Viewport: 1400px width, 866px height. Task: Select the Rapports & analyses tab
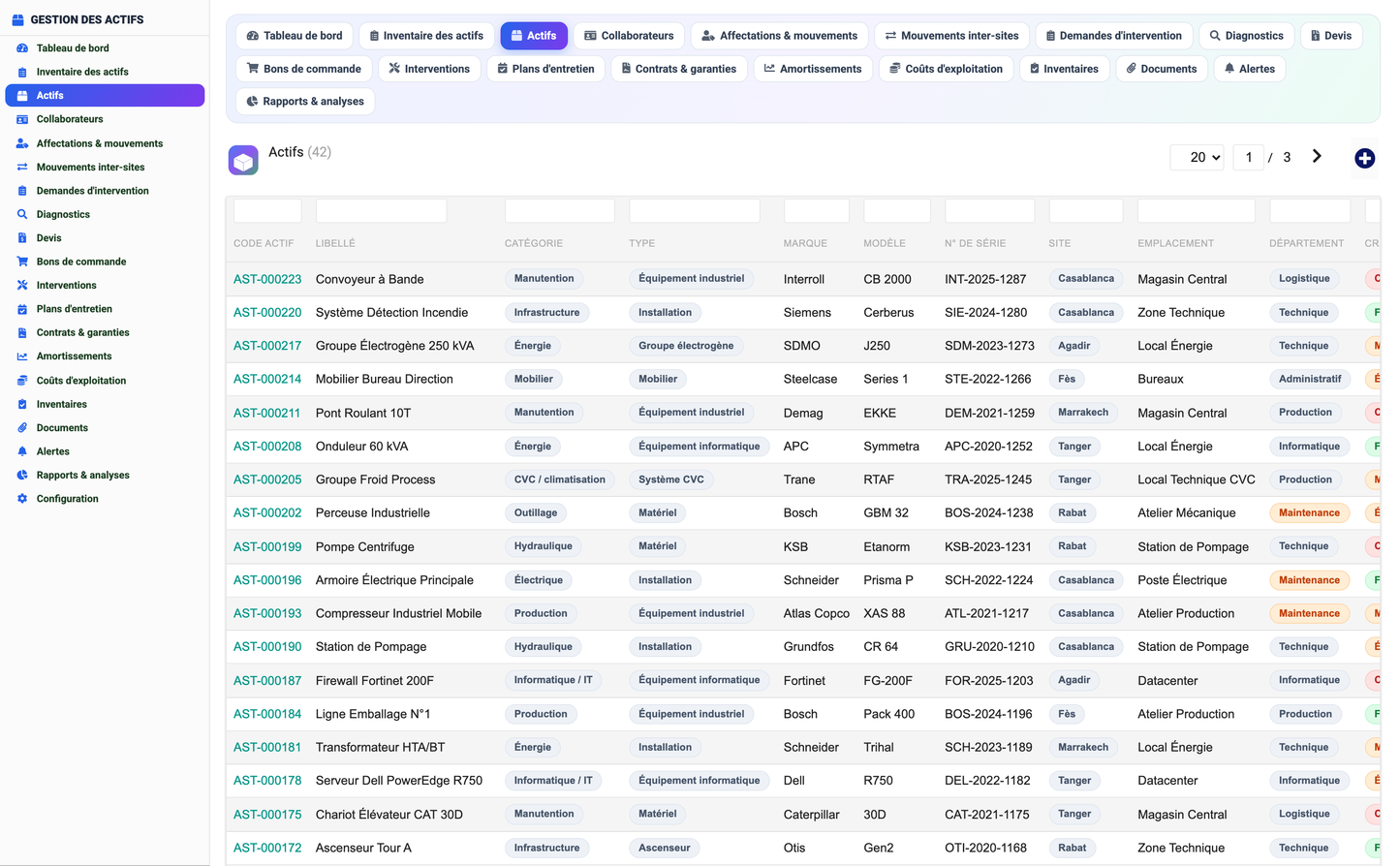point(305,102)
